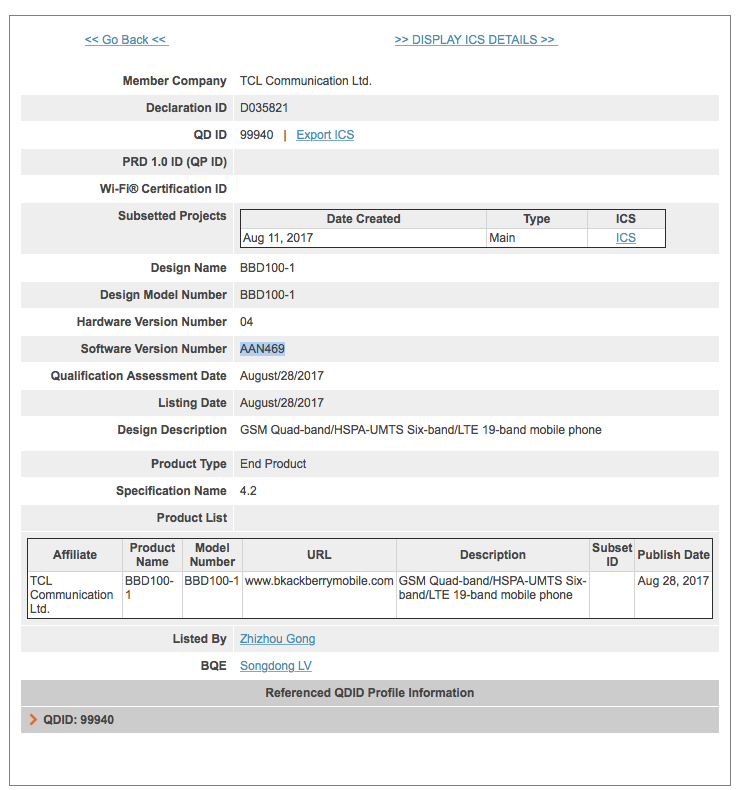
Task: Click the Product List label
Action: coord(191,518)
